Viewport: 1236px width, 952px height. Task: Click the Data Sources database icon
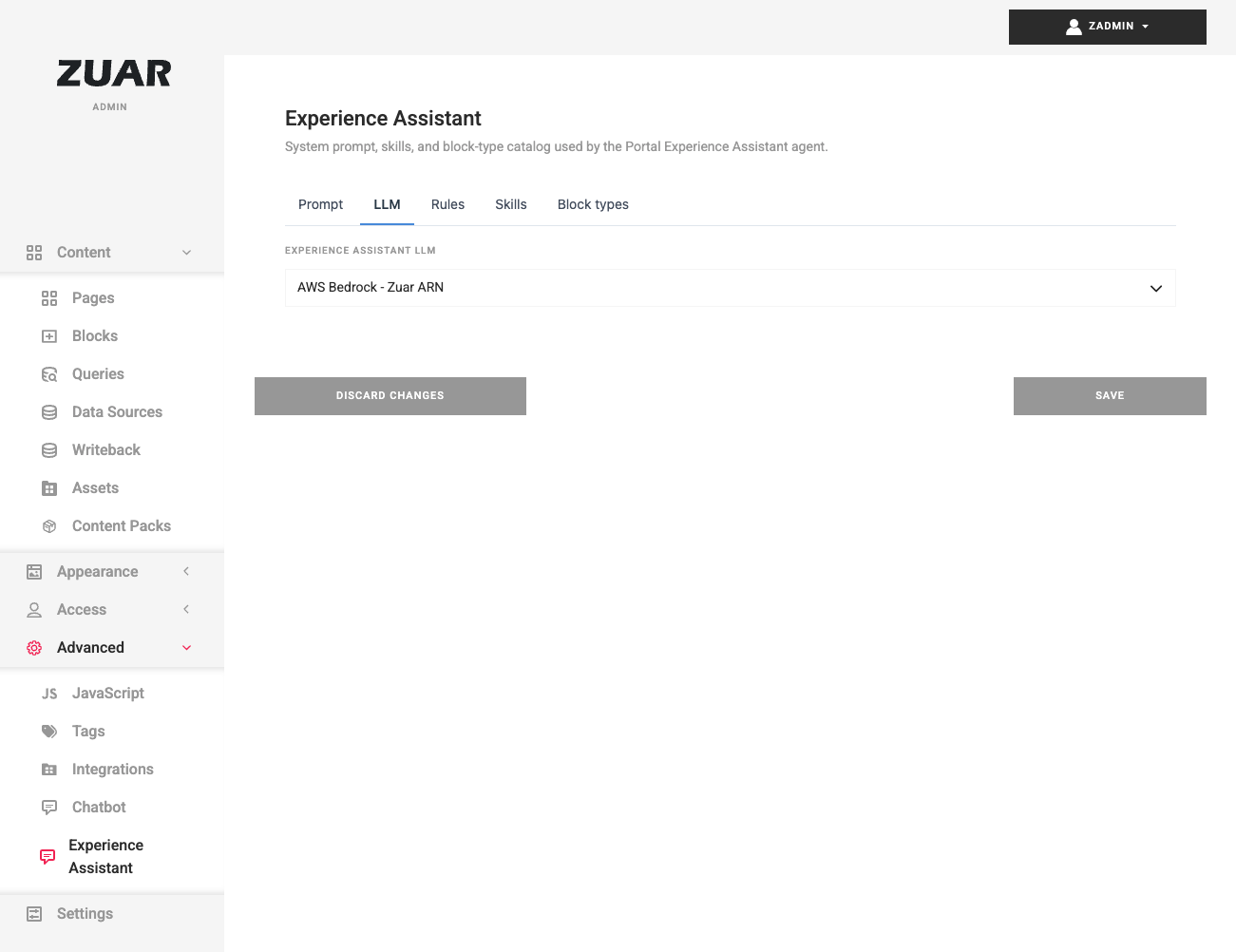pos(49,412)
